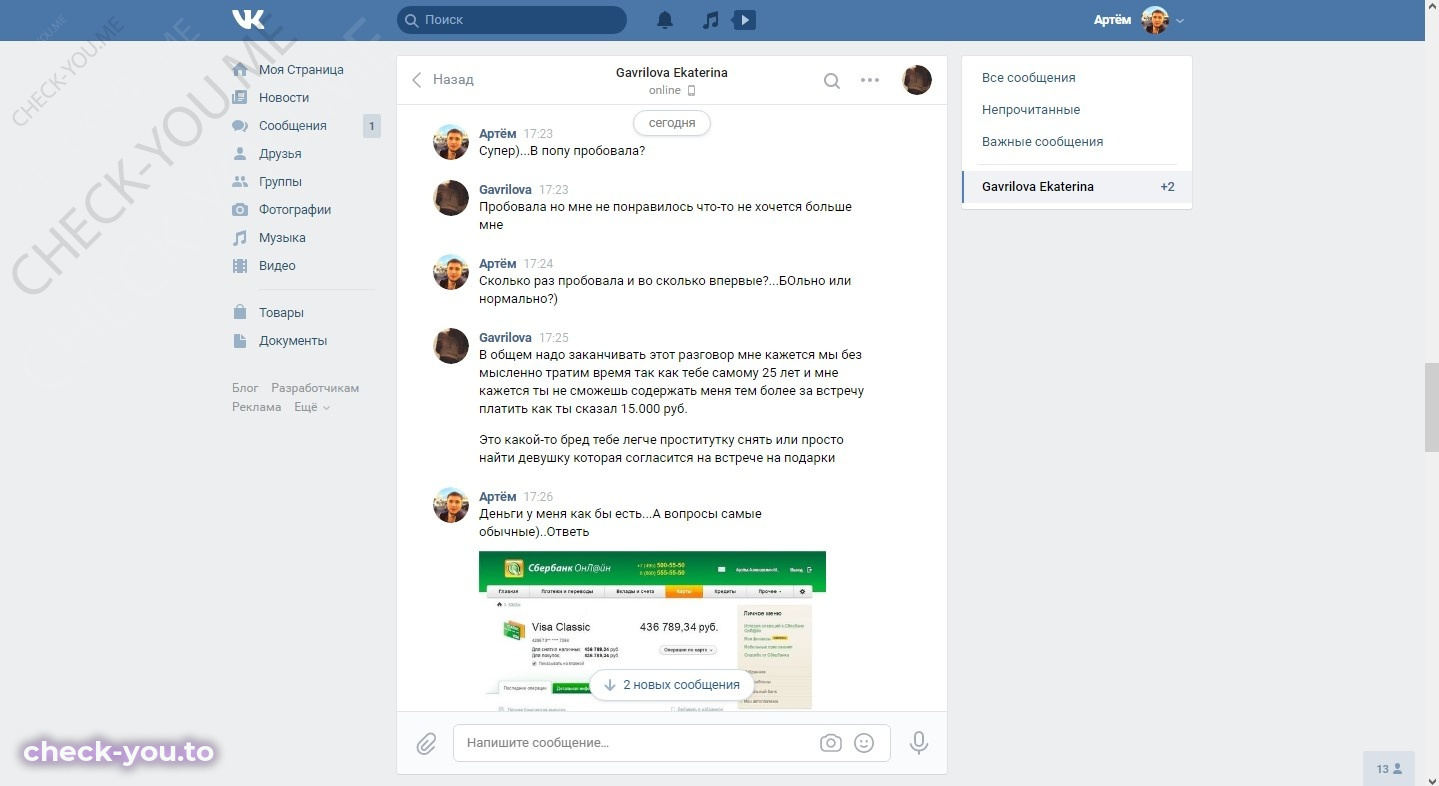Click the home icon beside Моя Страница
This screenshot has height=786, width=1439.
point(240,70)
